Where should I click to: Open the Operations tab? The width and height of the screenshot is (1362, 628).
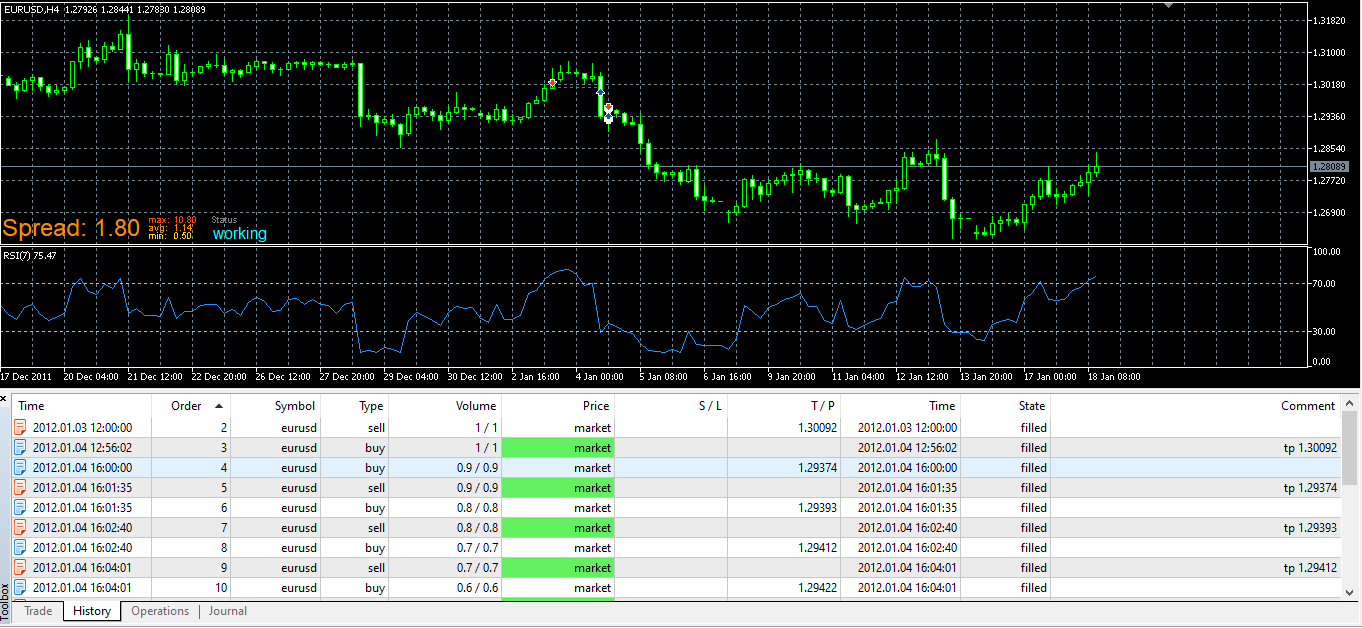click(x=160, y=611)
